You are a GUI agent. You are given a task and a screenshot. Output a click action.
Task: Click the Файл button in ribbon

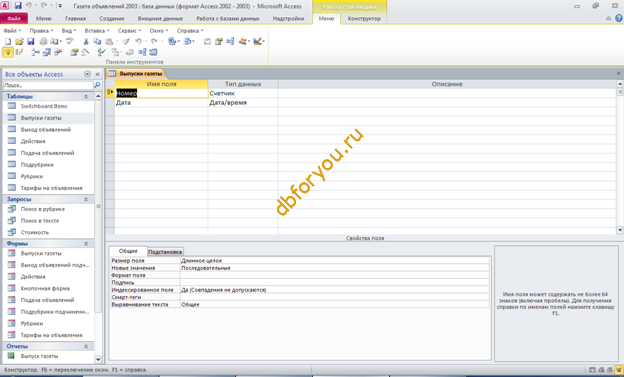[14, 18]
